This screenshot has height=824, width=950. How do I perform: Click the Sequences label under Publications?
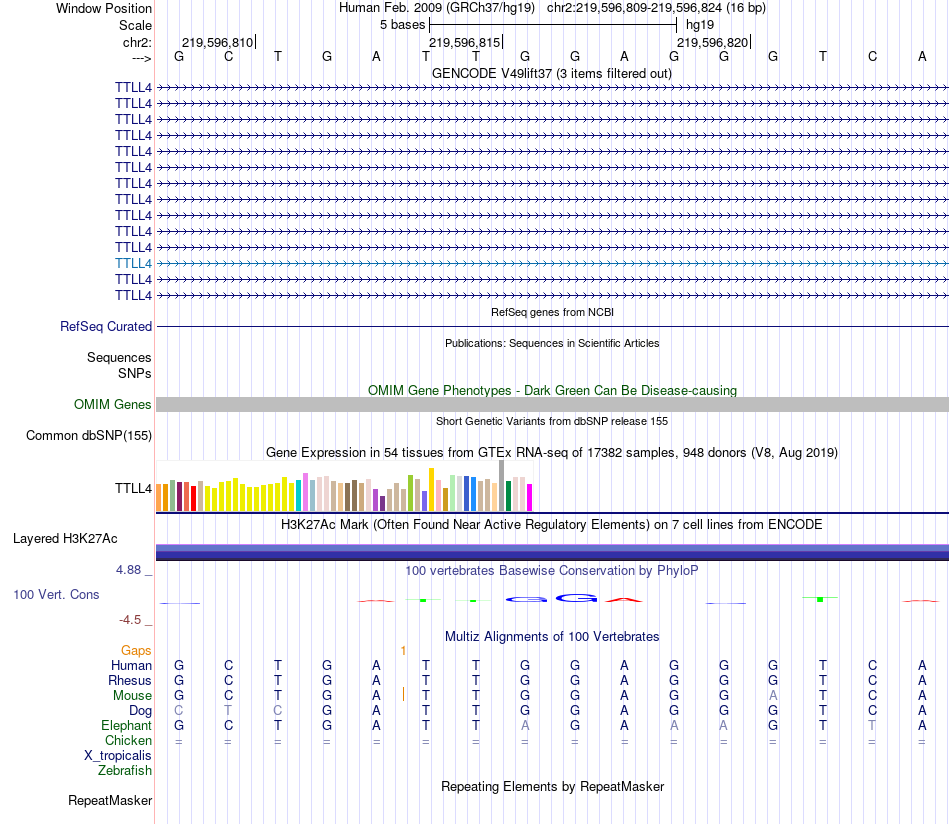(119, 357)
